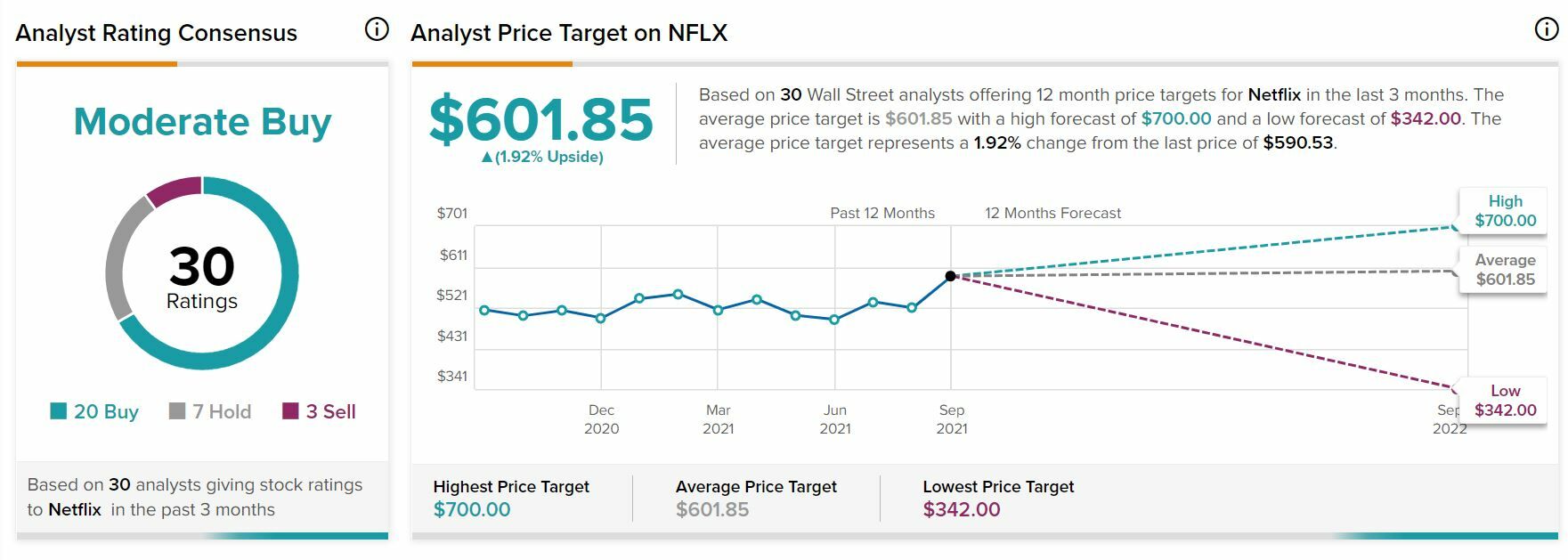The image size is (1568, 560).
Task: Click the 30 Ratings donut center
Action: point(202,276)
